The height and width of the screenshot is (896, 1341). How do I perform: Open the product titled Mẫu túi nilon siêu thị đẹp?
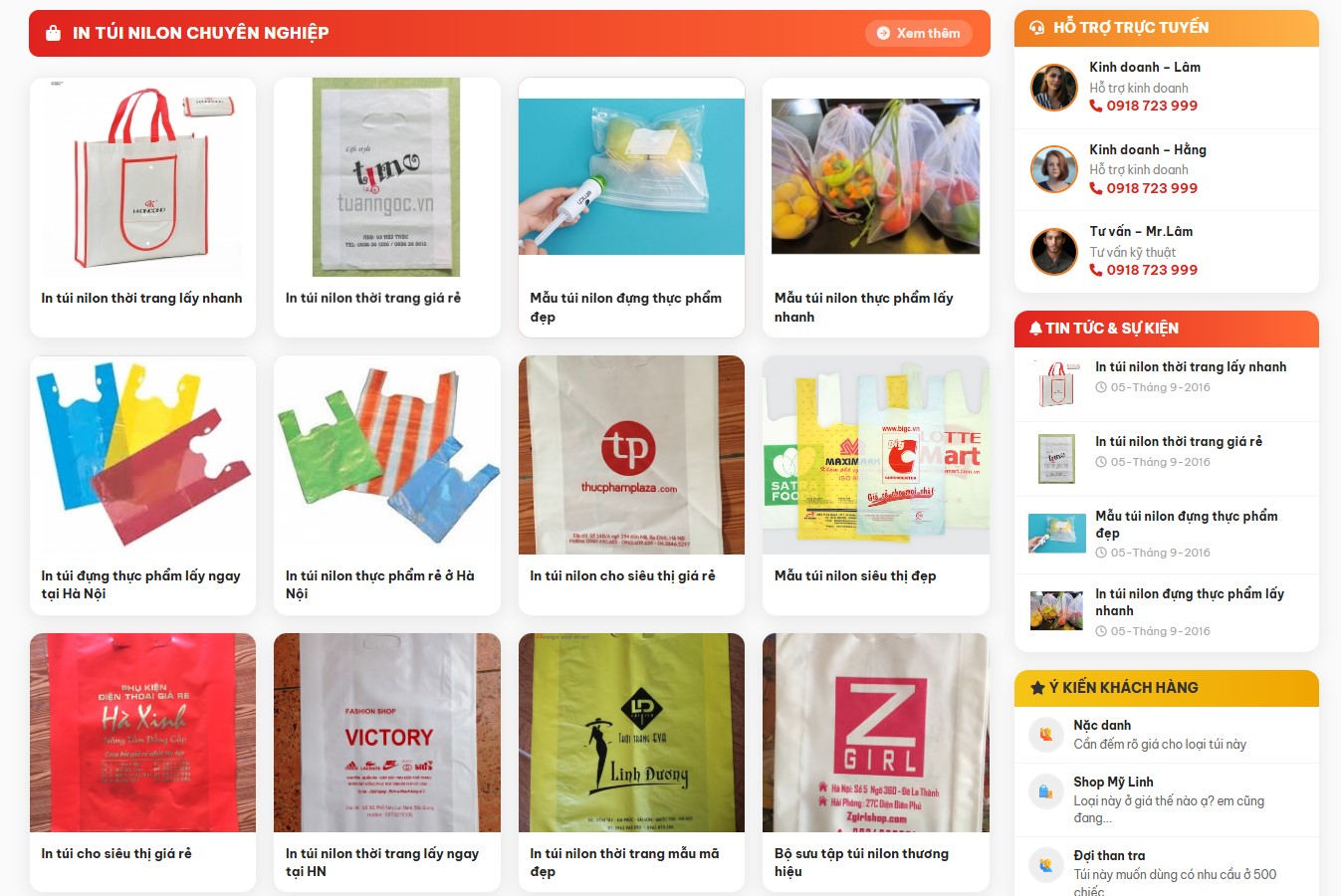[x=855, y=575]
